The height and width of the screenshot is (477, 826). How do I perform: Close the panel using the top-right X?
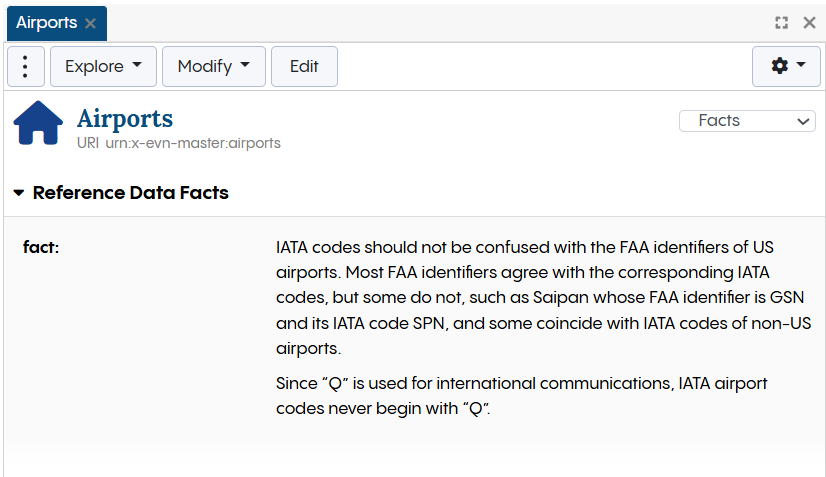tap(809, 23)
